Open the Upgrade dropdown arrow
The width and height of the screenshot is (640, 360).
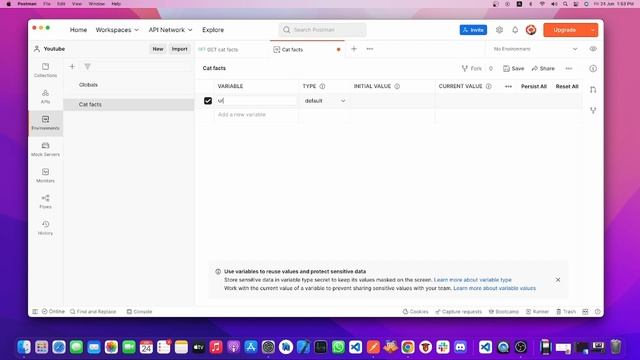pos(593,30)
